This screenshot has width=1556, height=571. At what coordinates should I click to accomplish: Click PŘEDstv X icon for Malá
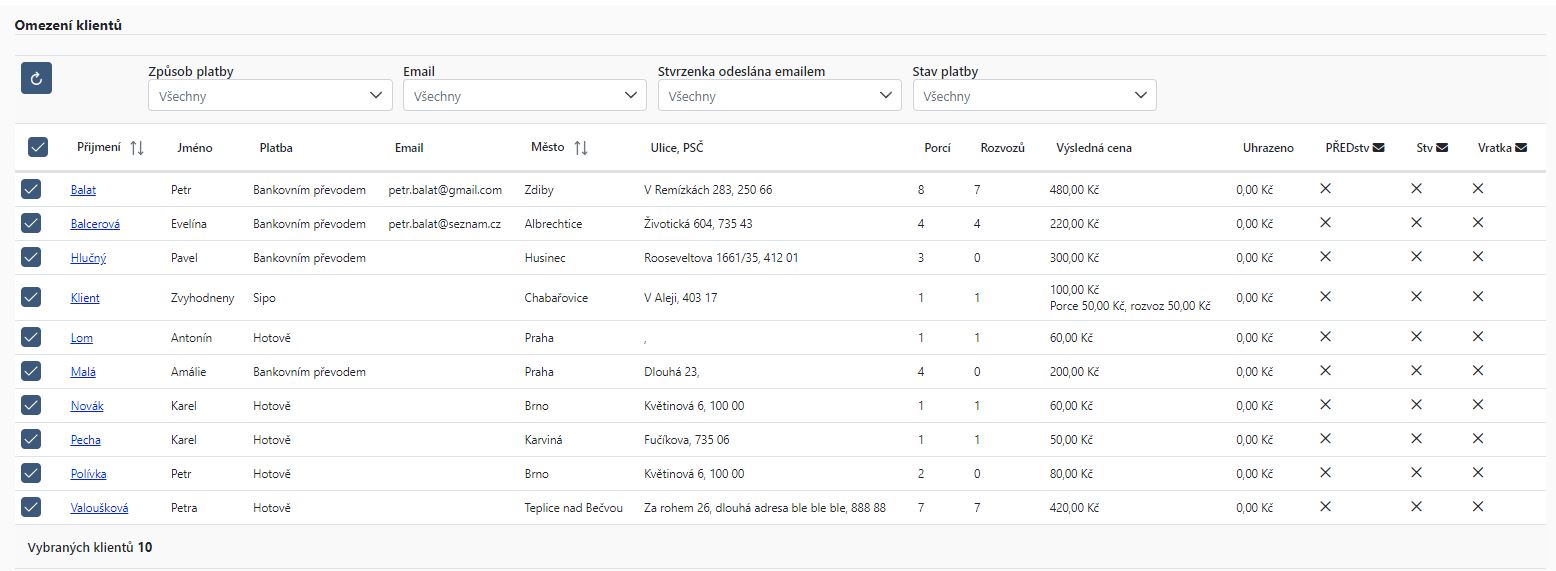coord(1325,371)
